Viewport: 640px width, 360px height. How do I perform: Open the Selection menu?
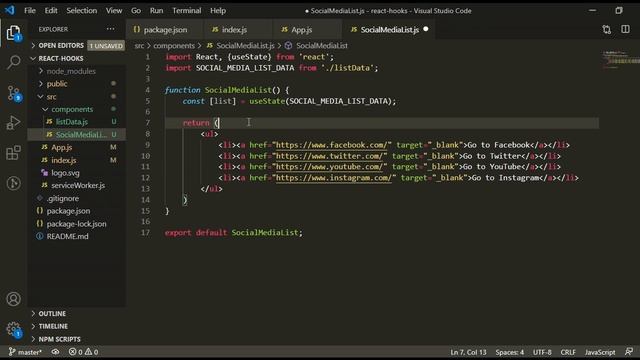pyautogui.click(x=82, y=11)
